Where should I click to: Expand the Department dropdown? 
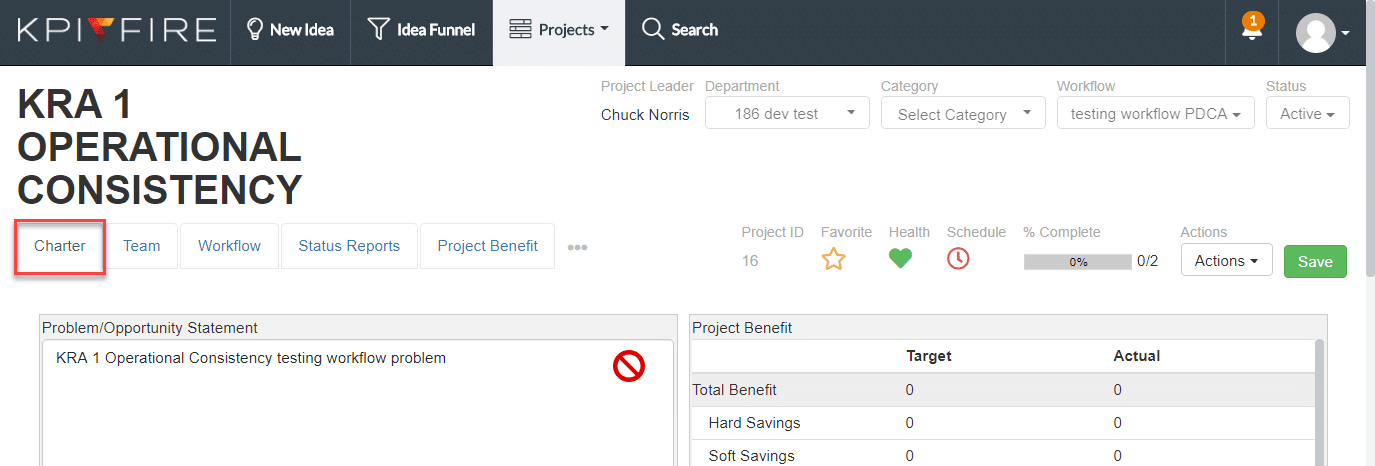tap(787, 114)
